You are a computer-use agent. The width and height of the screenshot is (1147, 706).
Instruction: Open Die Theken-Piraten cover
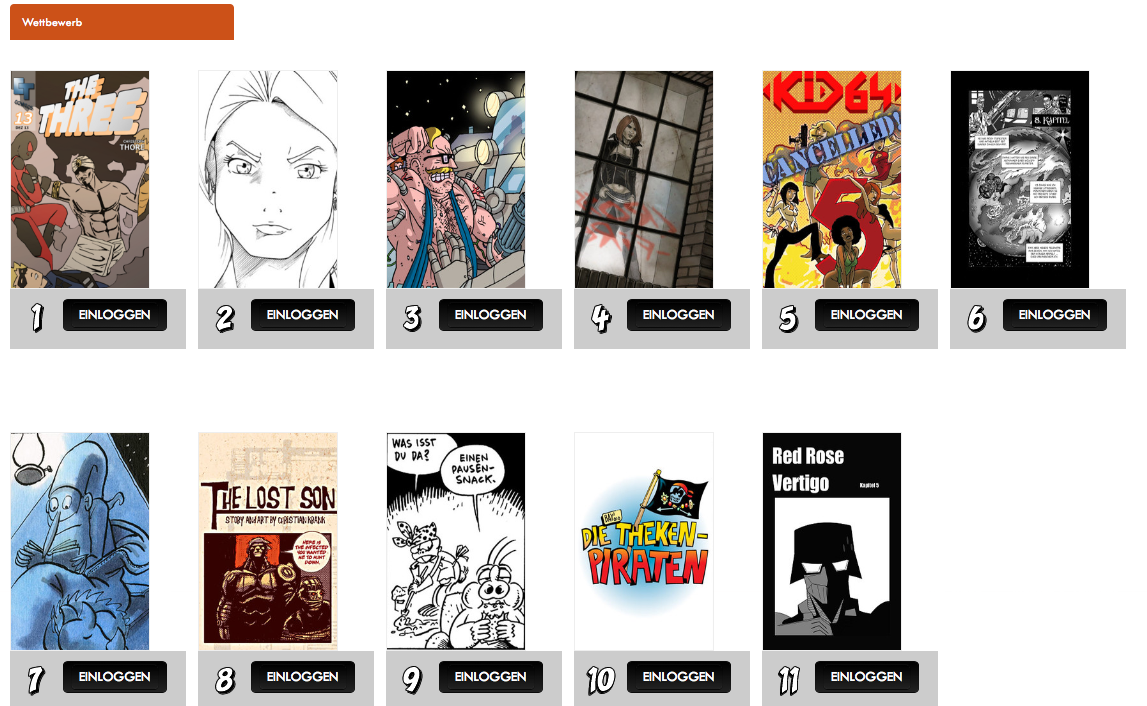[644, 541]
